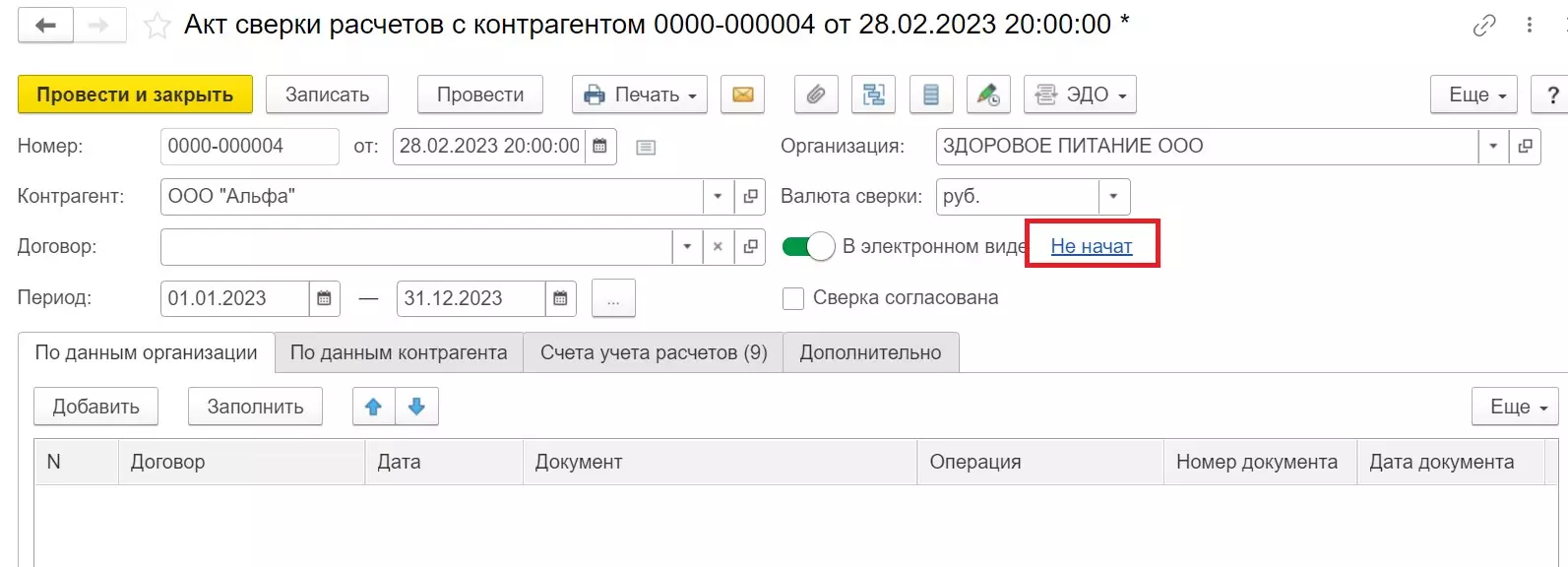Click the Номер документа column header
1568x567 pixels.
1260,462
